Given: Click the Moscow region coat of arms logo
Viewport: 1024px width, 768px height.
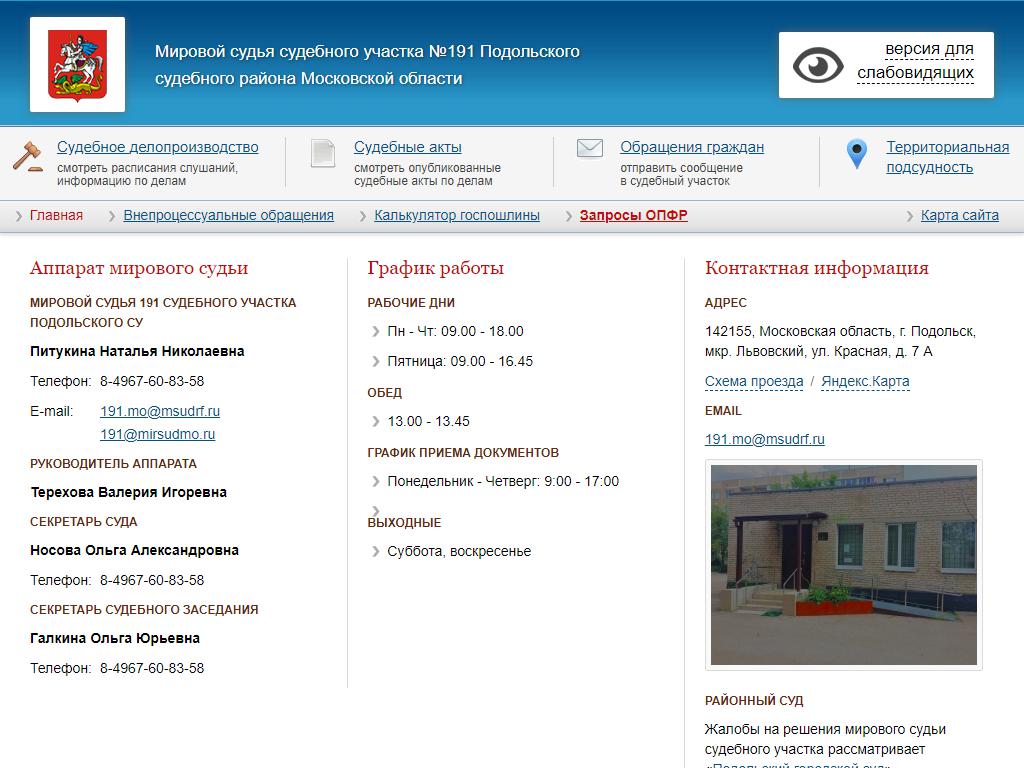Looking at the screenshot, I should coord(77,64).
